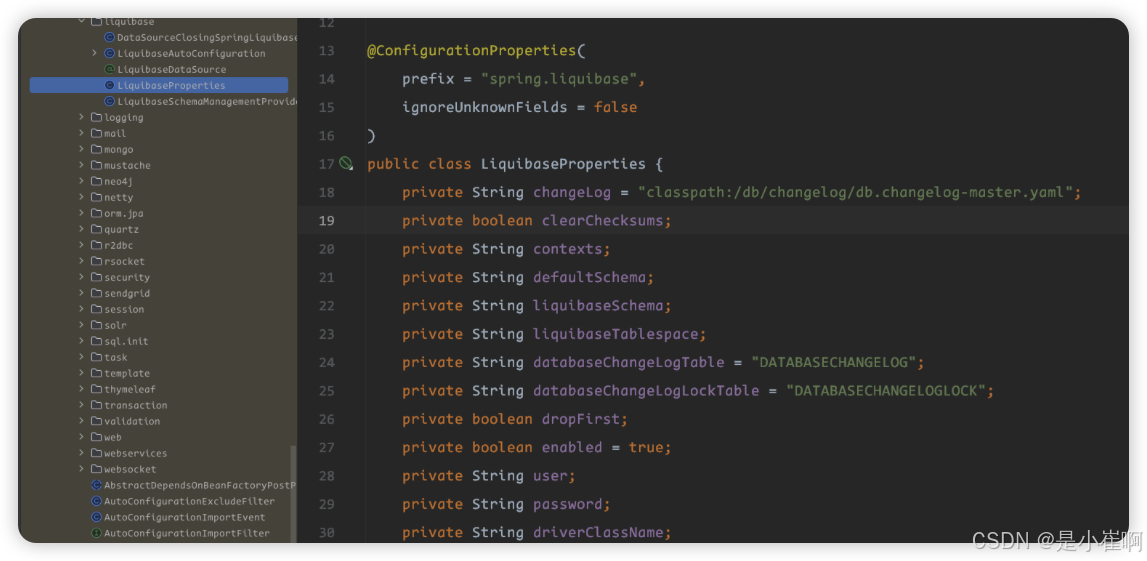The width and height of the screenshot is (1147, 561).
Task: Click the driverClassName field
Action: tap(598, 532)
